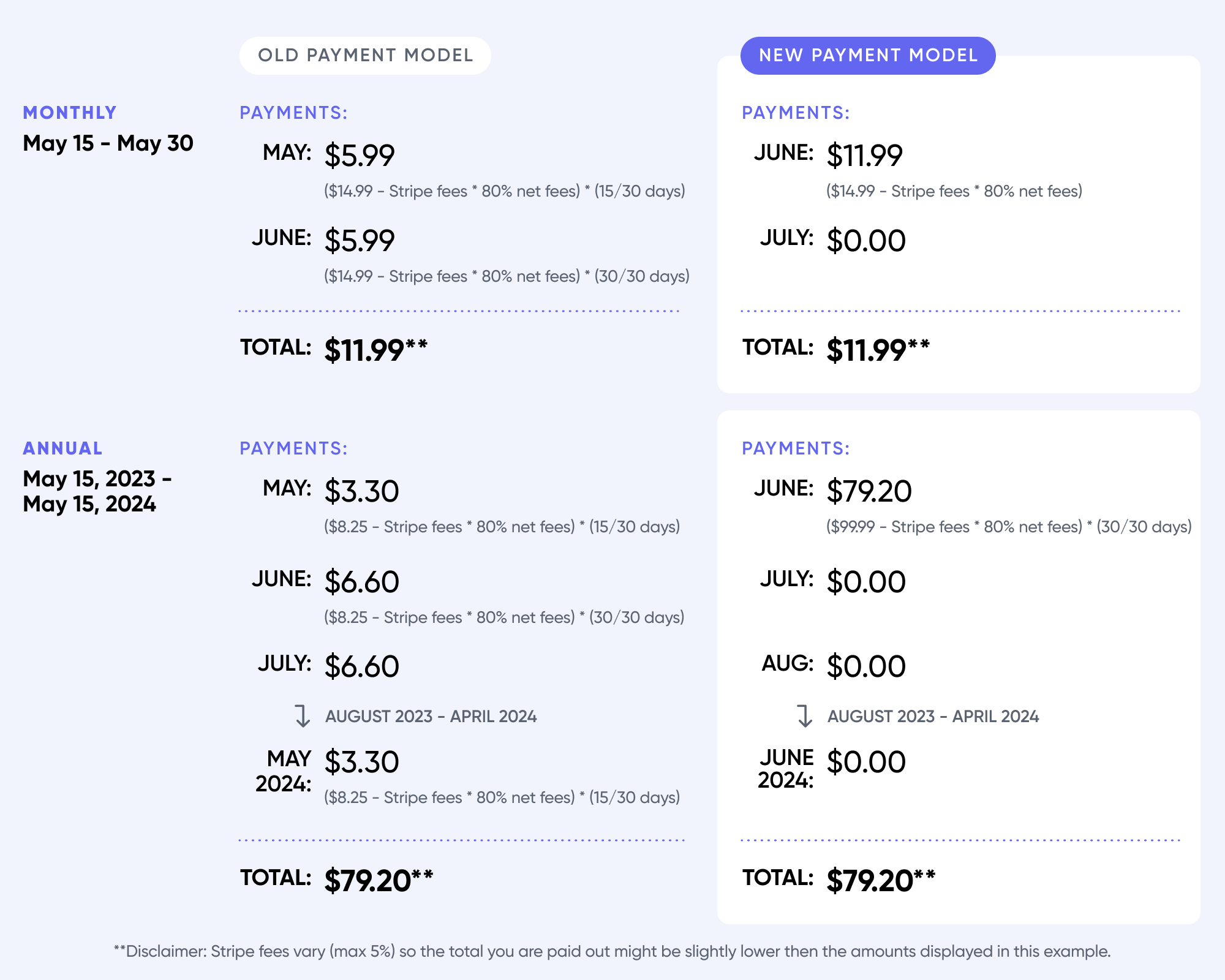Click the new model AUG $0.00 amount
Image resolution: width=1225 pixels, height=980 pixels.
(866, 666)
